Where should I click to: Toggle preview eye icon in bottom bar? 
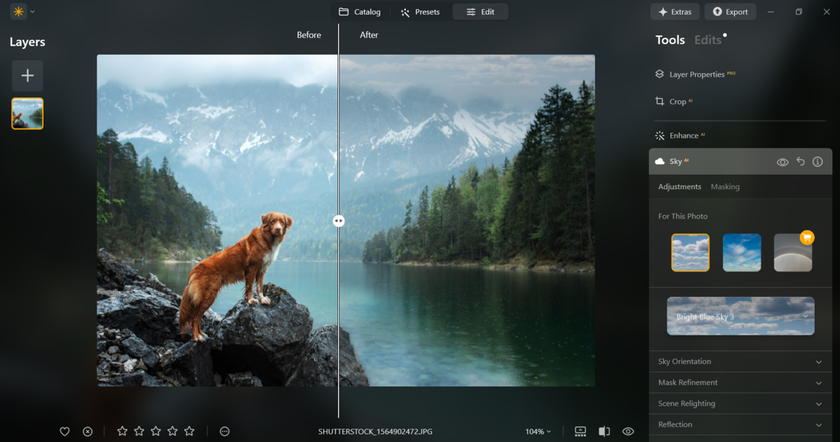point(629,431)
